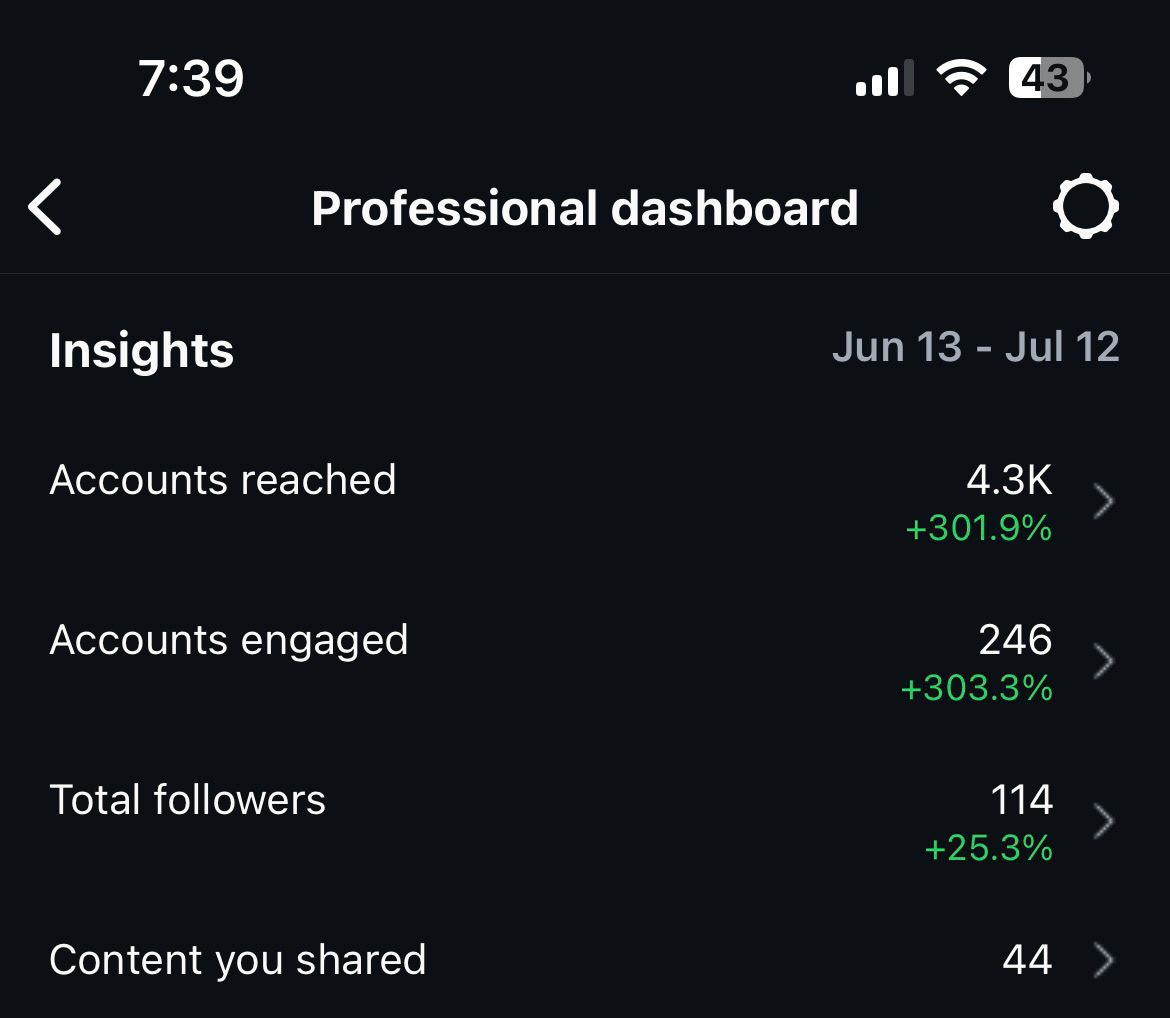Tap the cellular signal bars icon

(x=884, y=78)
